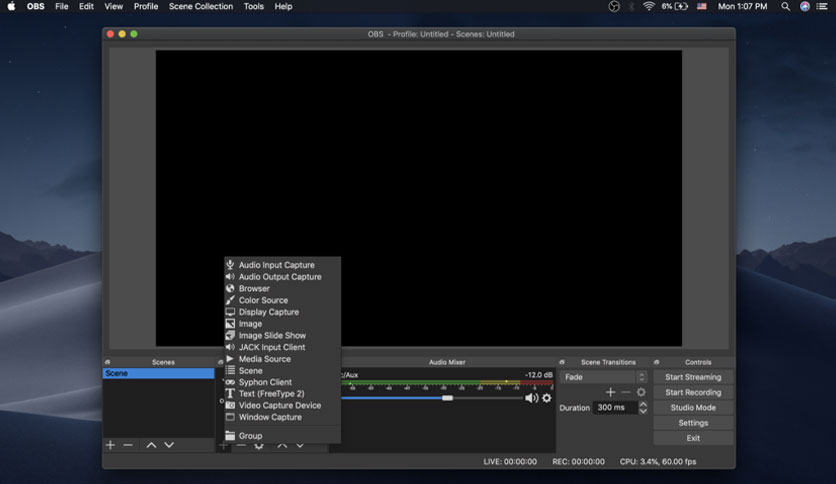Add Audio Input Capture source
Image resolution: width=836 pixels, height=484 pixels.
pos(283,265)
